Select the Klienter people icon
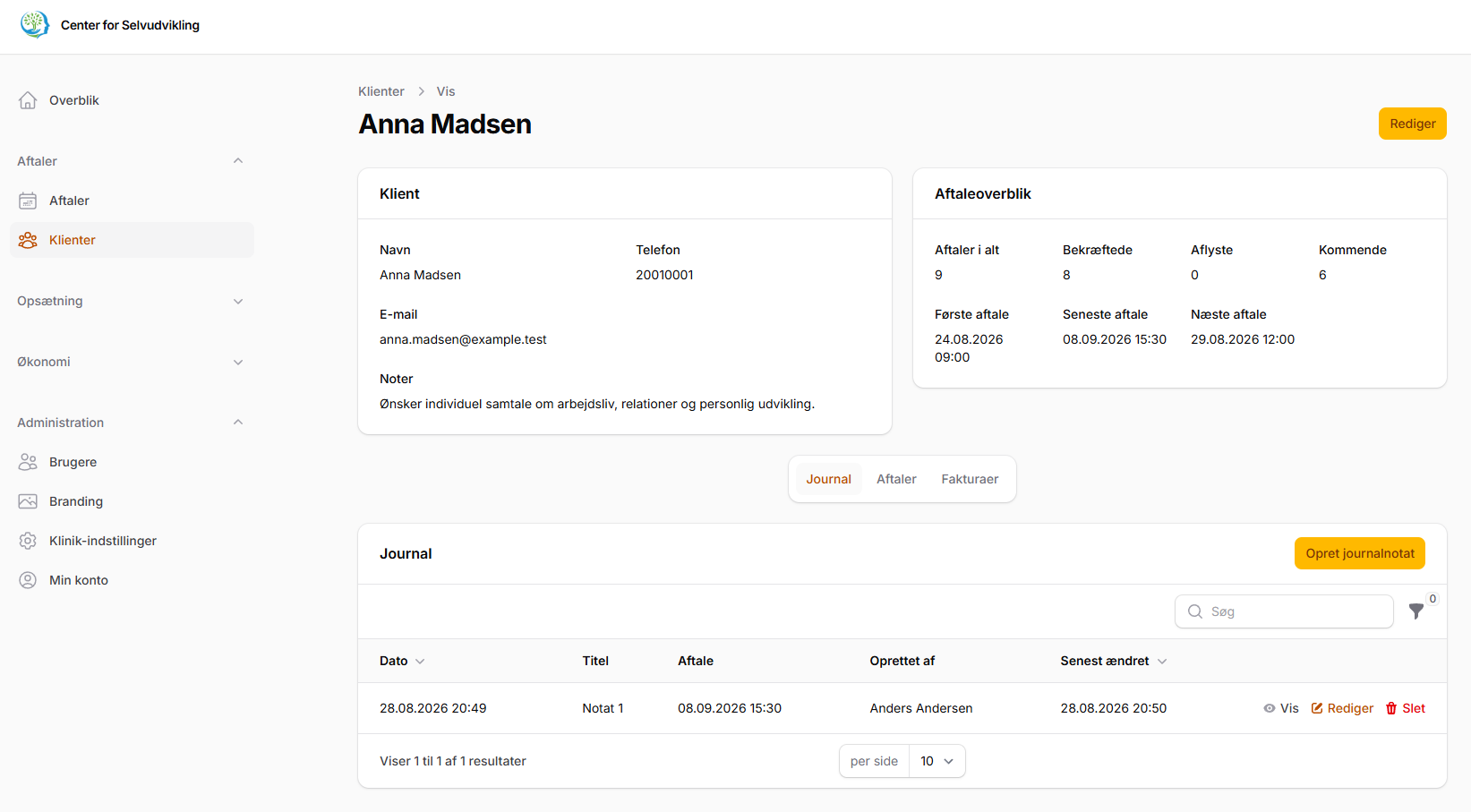 click(x=28, y=240)
